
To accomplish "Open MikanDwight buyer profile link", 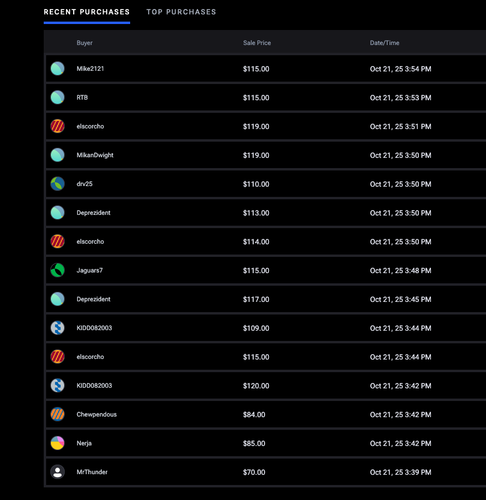I will pyautogui.click(x=95, y=155).
